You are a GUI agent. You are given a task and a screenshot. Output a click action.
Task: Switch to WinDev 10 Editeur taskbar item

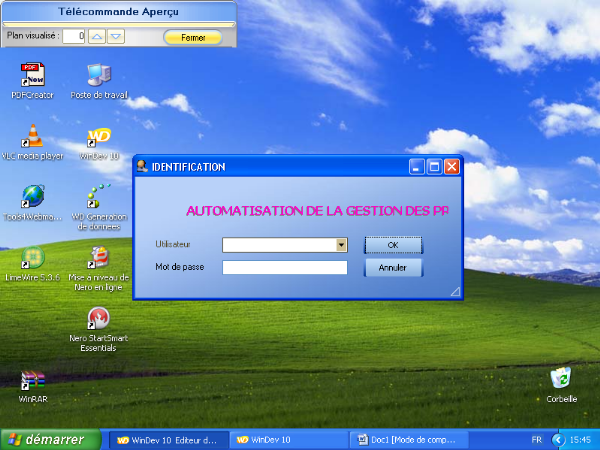(x=169, y=440)
